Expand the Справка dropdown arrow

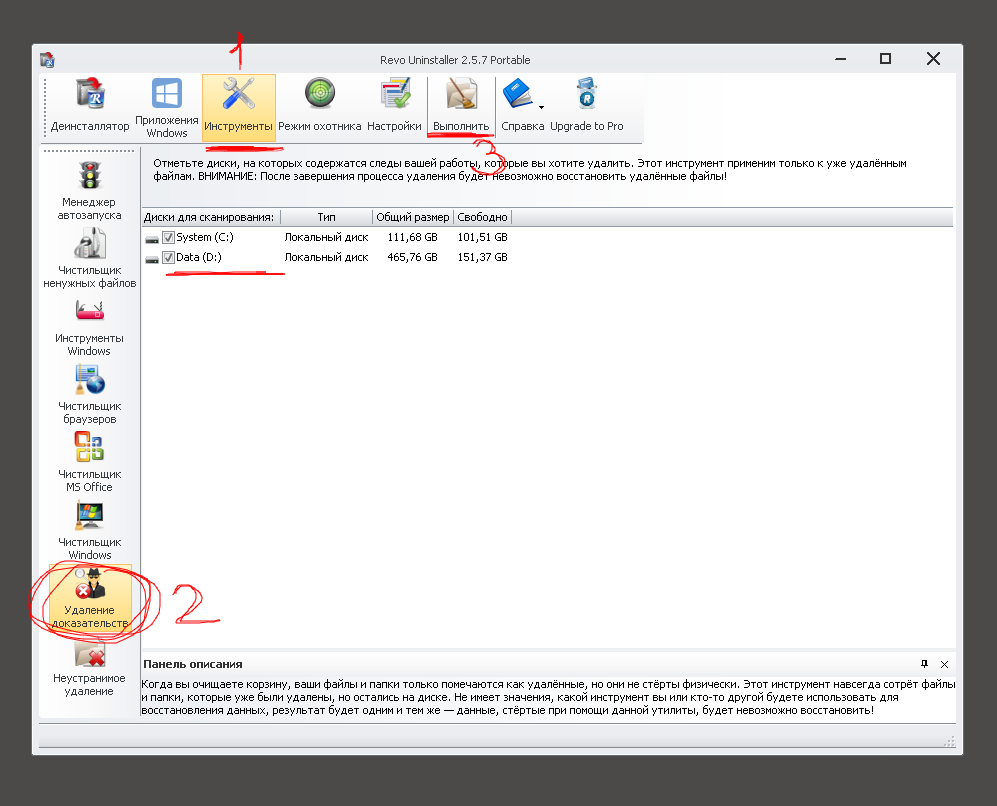(x=542, y=107)
